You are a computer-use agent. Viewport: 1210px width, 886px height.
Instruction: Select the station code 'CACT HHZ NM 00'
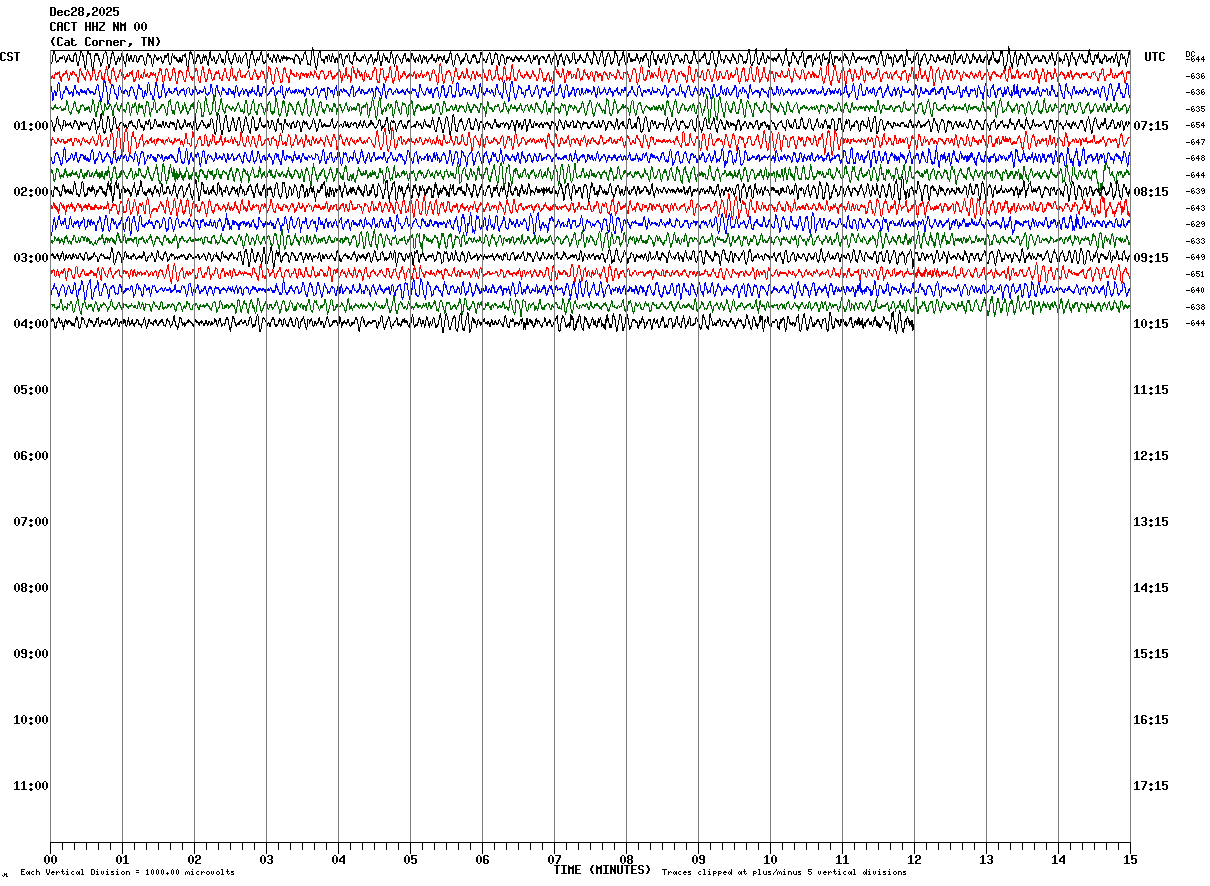click(98, 27)
